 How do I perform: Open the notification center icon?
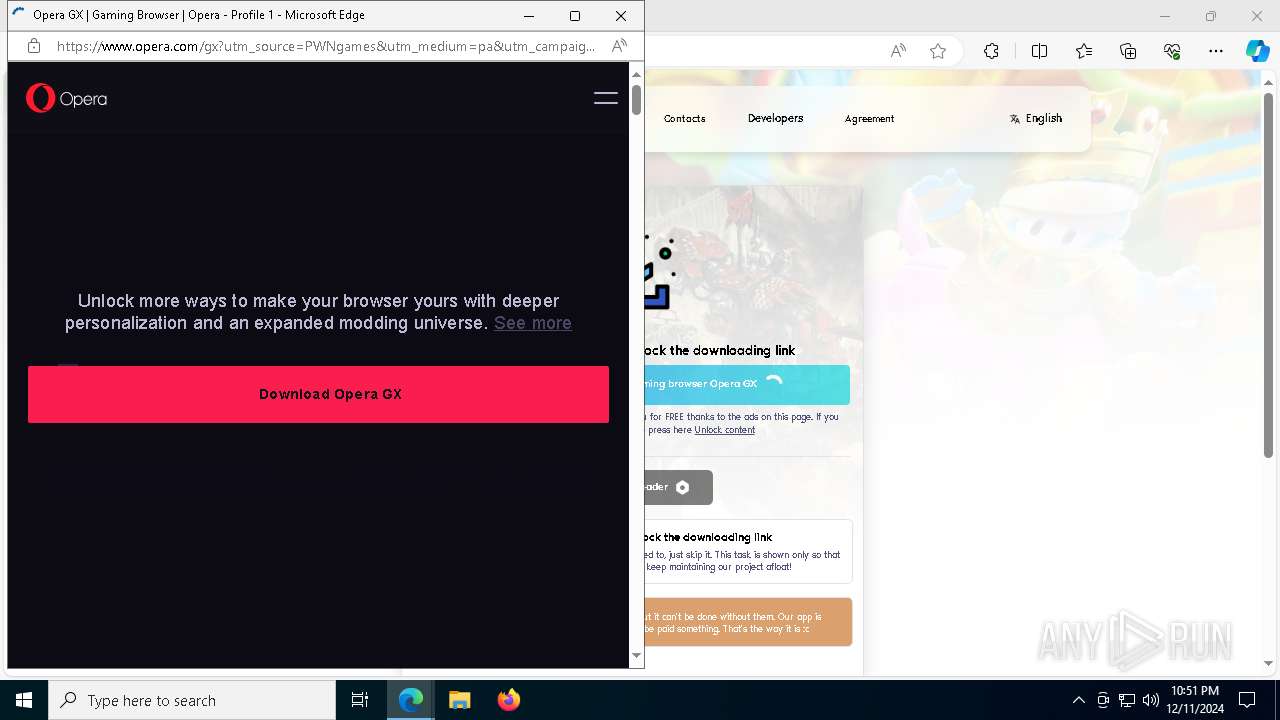click(x=1247, y=700)
